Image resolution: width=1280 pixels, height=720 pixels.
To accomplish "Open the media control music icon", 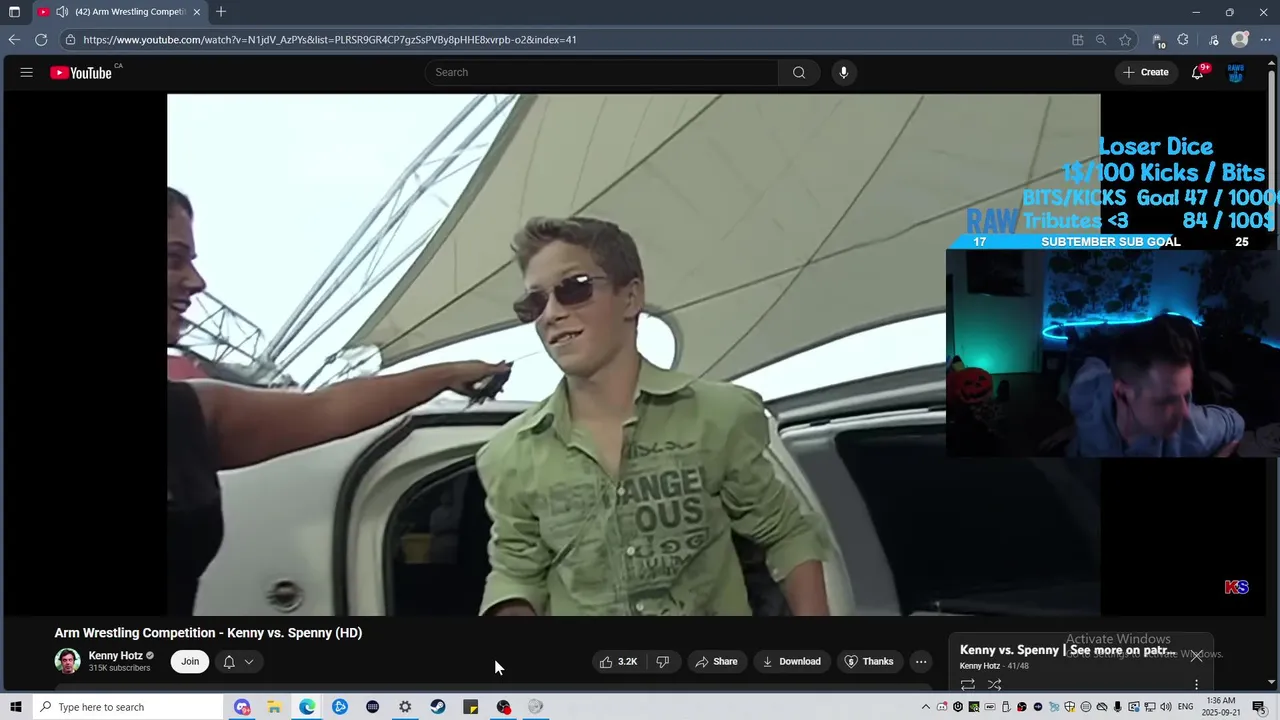I will [x=1214, y=40].
